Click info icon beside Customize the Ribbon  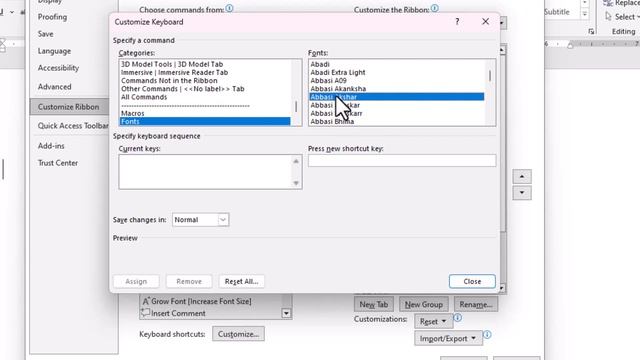pos(435,8)
